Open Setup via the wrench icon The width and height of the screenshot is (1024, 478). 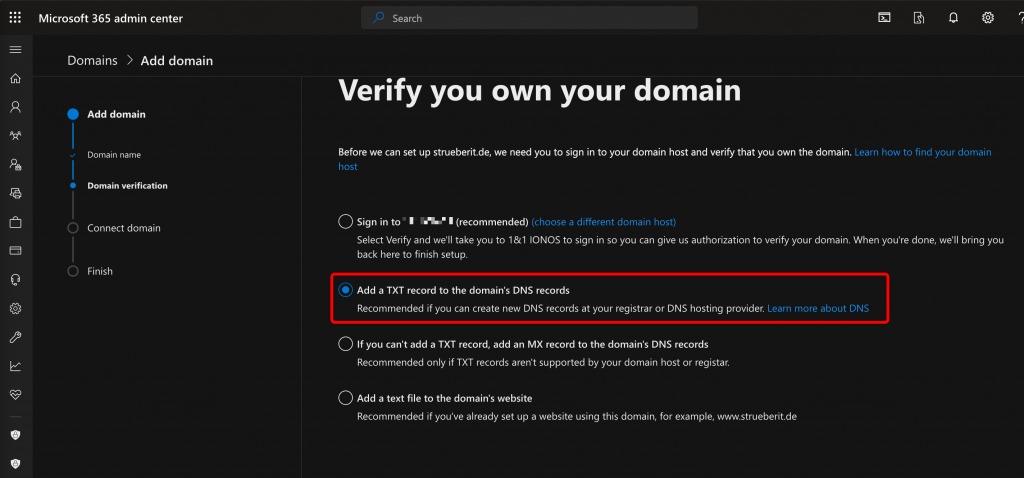point(15,337)
